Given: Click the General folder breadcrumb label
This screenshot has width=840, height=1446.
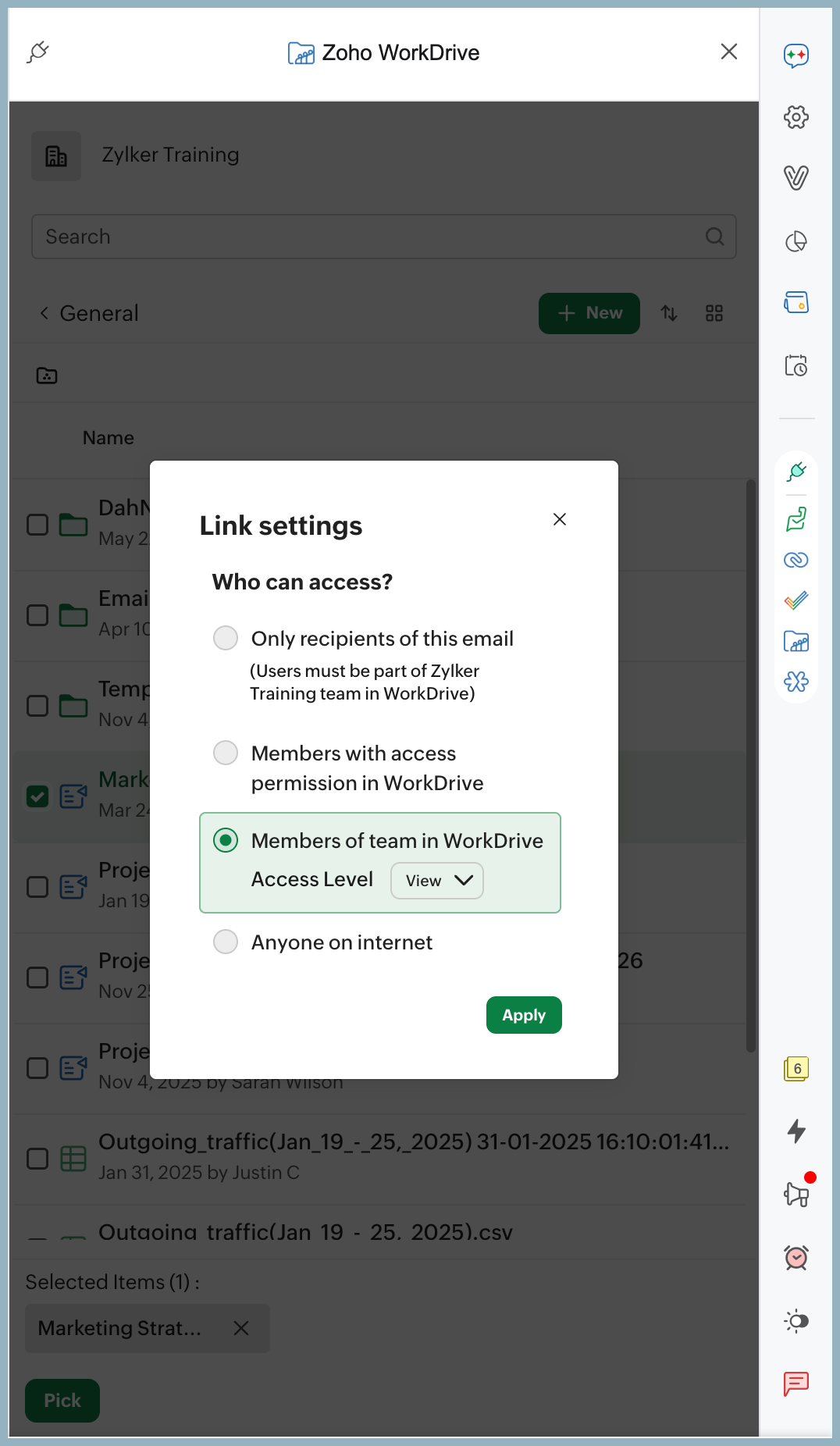Looking at the screenshot, I should click(x=99, y=313).
